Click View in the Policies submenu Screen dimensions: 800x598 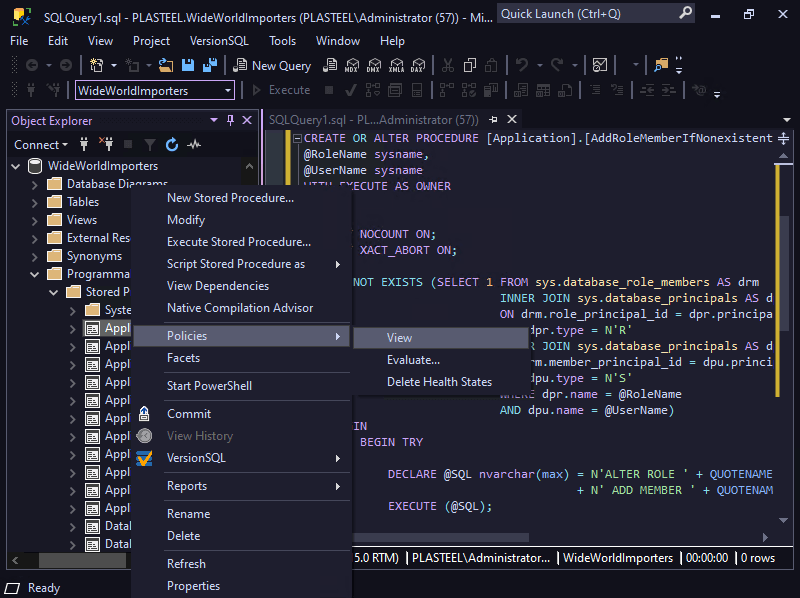(441, 338)
